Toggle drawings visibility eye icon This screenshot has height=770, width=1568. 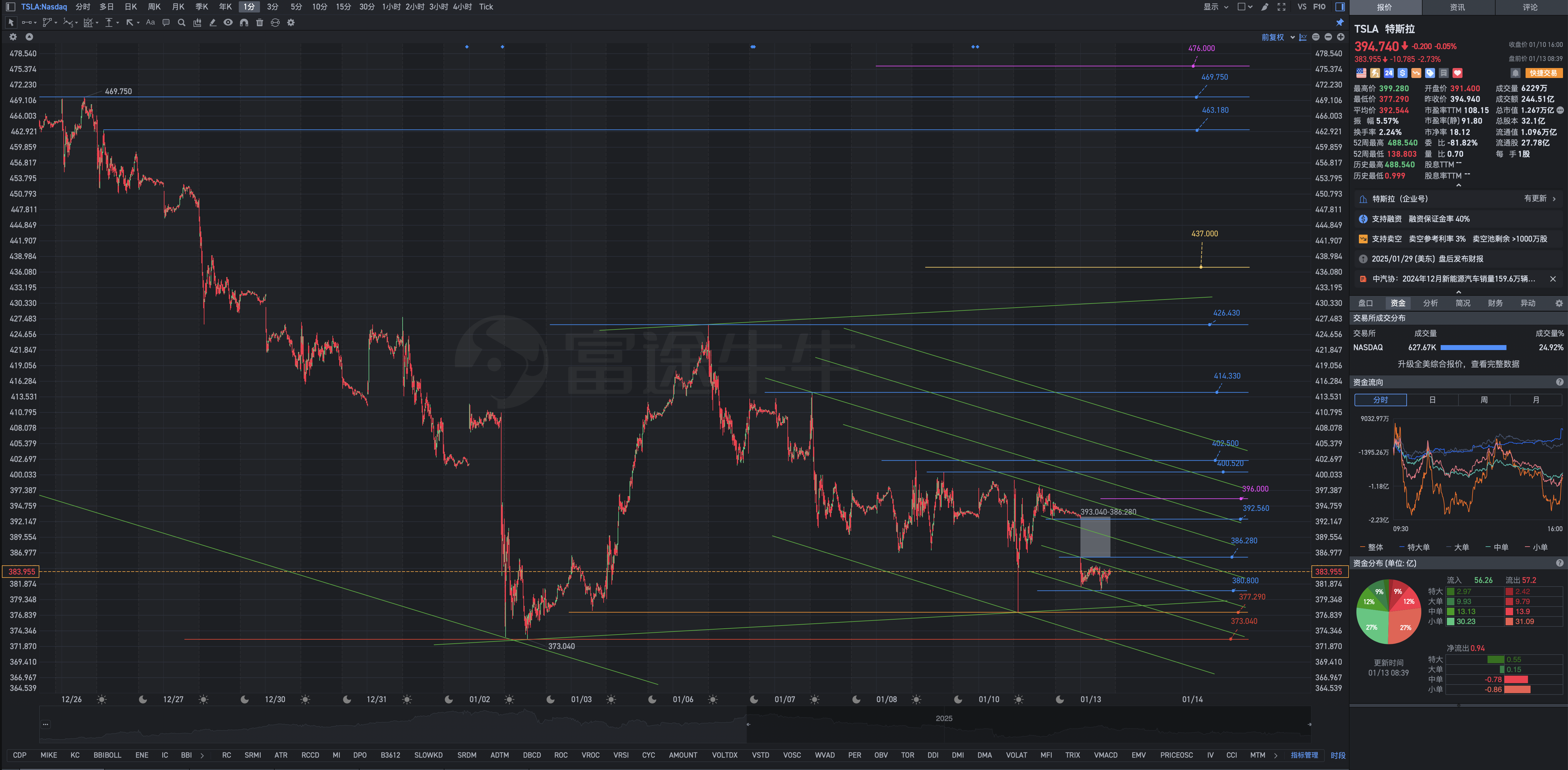[x=228, y=22]
